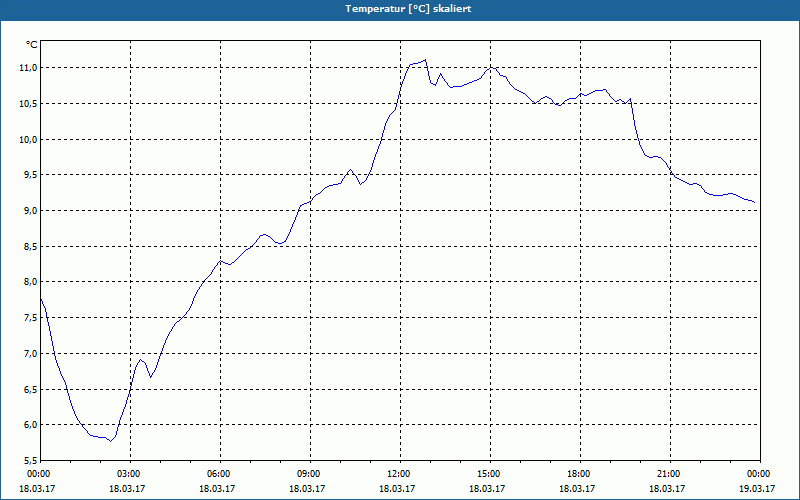Screen dimensions: 800x500
Task: Click the 8,5 y-axis label
Action: 31,246
